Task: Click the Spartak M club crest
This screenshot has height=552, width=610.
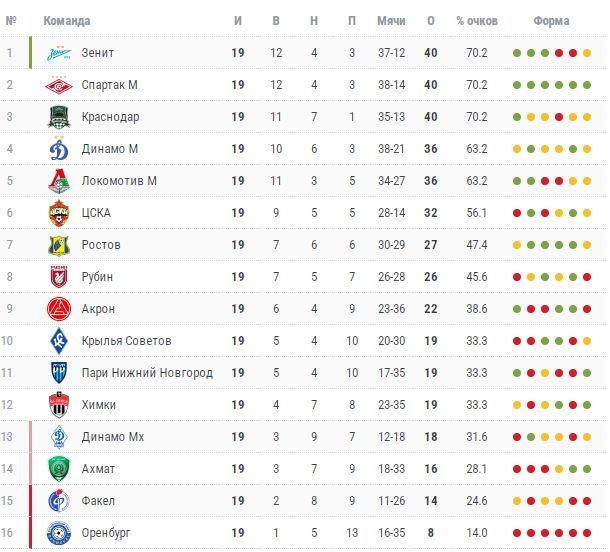Action: coord(59,85)
